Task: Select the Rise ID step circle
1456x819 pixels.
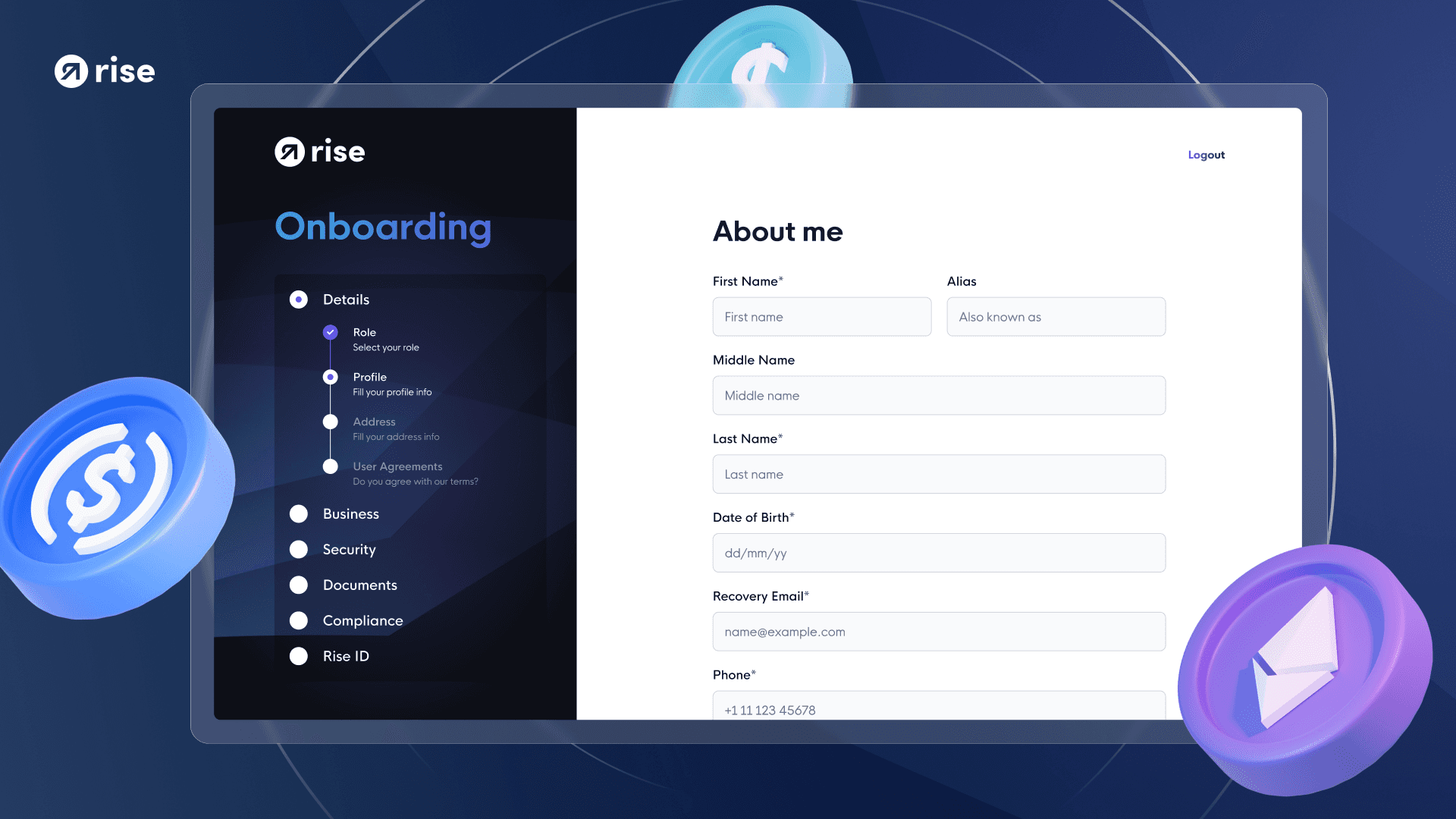Action: [x=299, y=657]
